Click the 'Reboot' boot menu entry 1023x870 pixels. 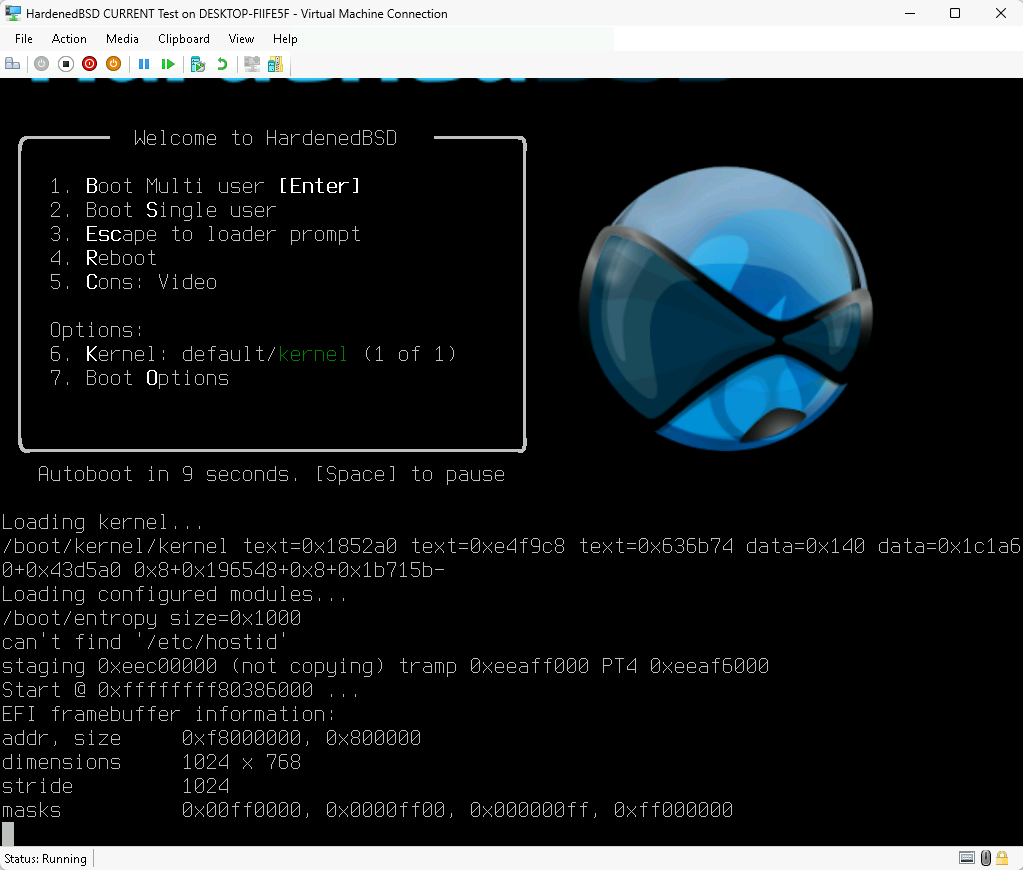click(x=103, y=258)
